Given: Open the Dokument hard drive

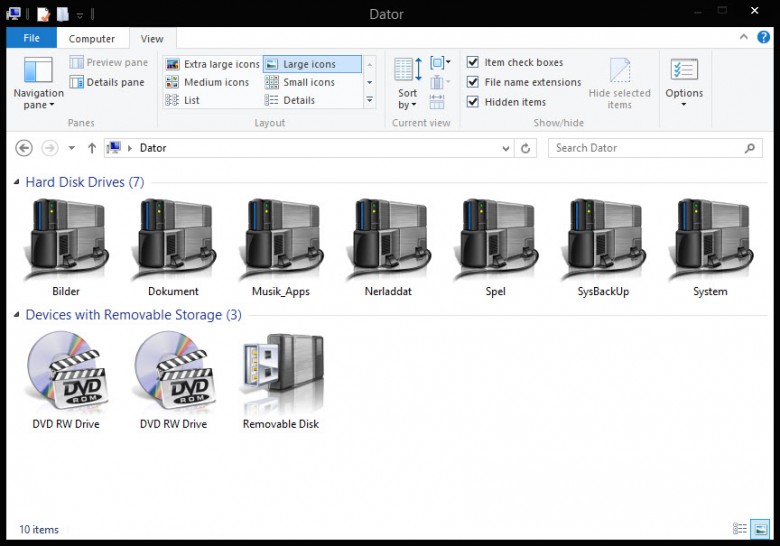Looking at the screenshot, I should point(174,239).
